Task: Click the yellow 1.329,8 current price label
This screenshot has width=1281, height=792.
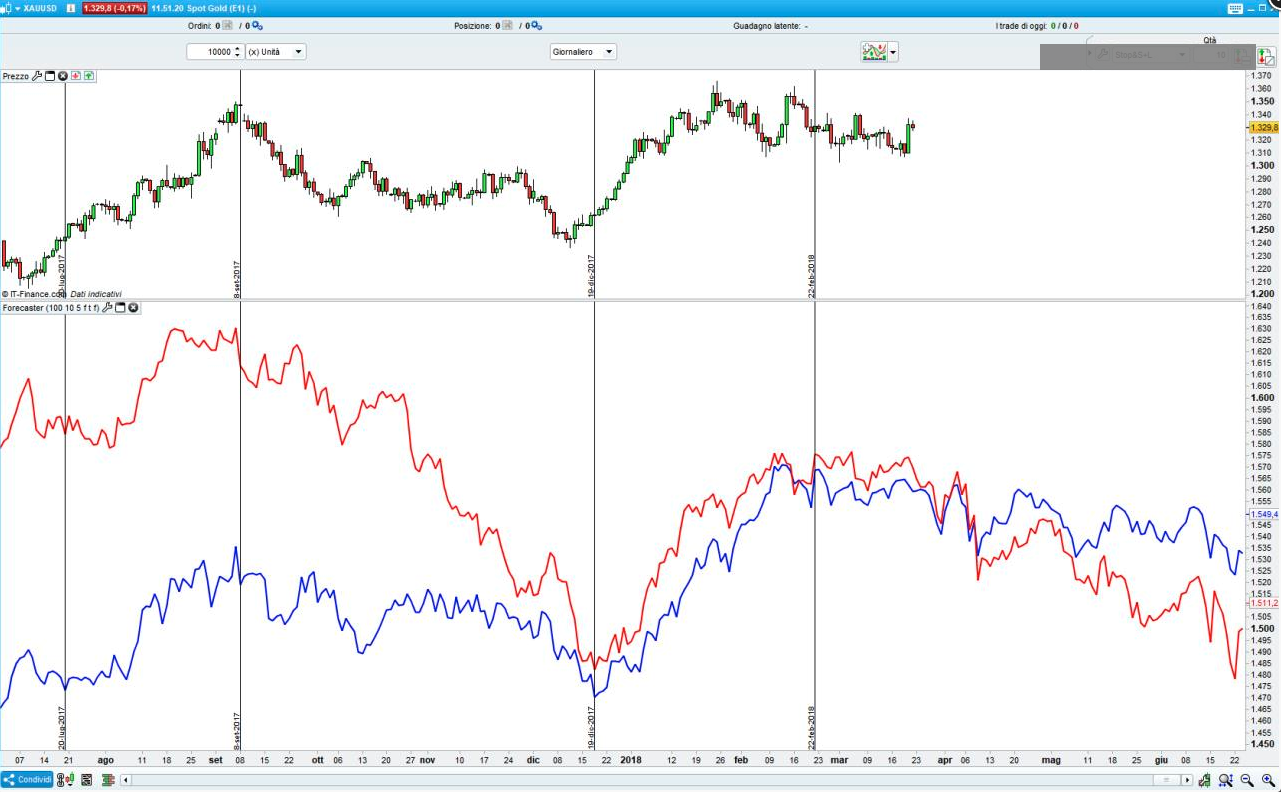Action: pyautogui.click(x=1264, y=127)
